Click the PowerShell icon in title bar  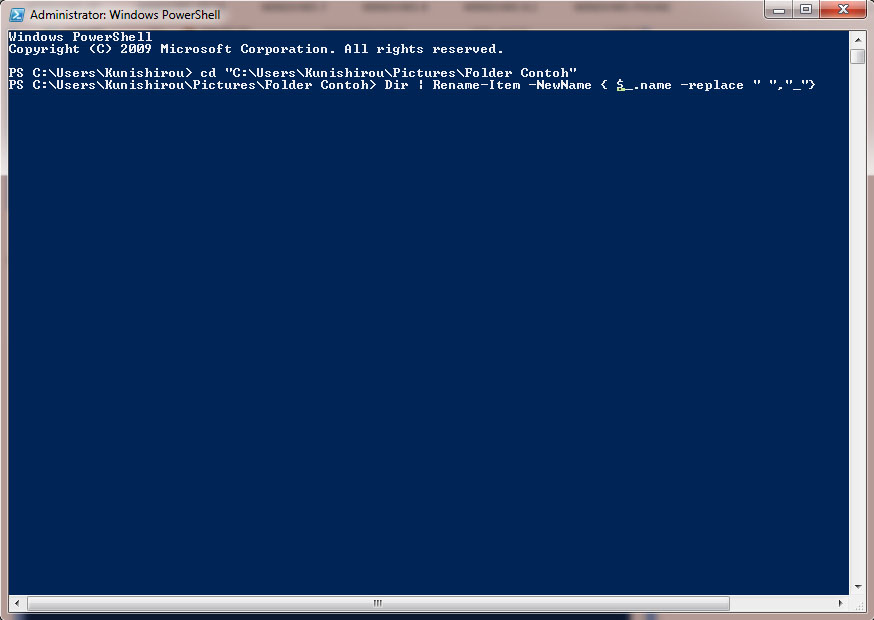[x=16, y=15]
